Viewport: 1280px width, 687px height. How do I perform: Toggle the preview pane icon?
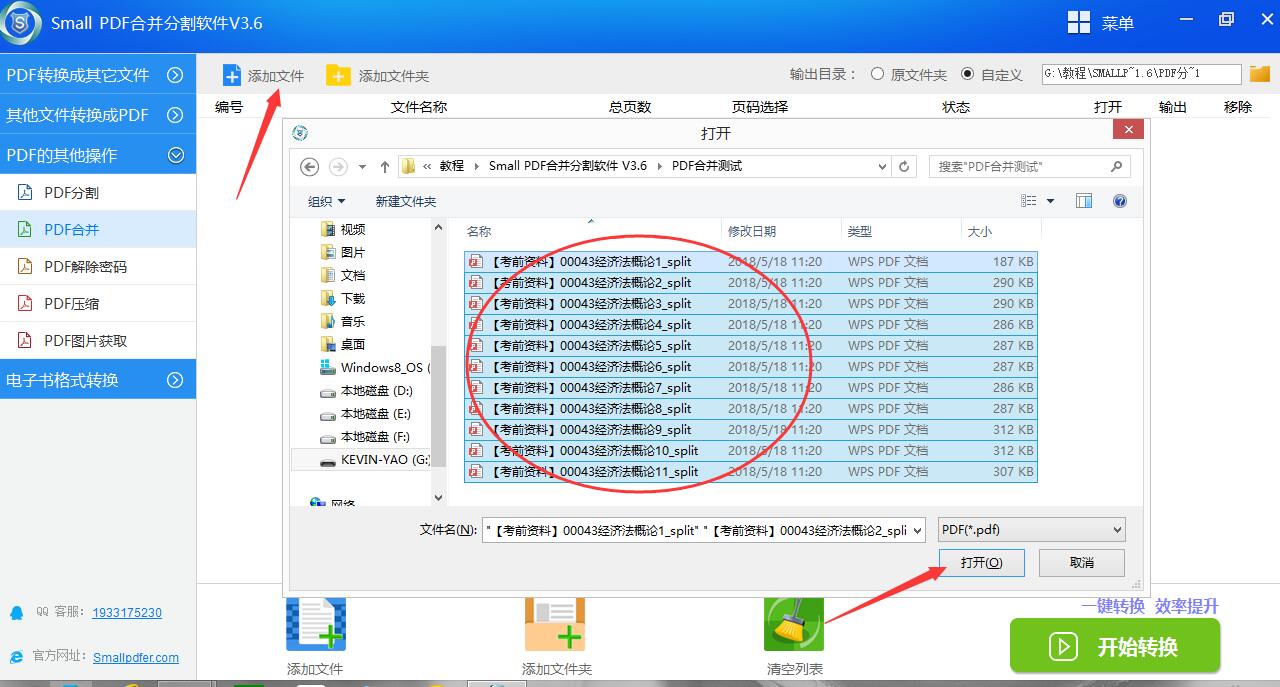1084,201
